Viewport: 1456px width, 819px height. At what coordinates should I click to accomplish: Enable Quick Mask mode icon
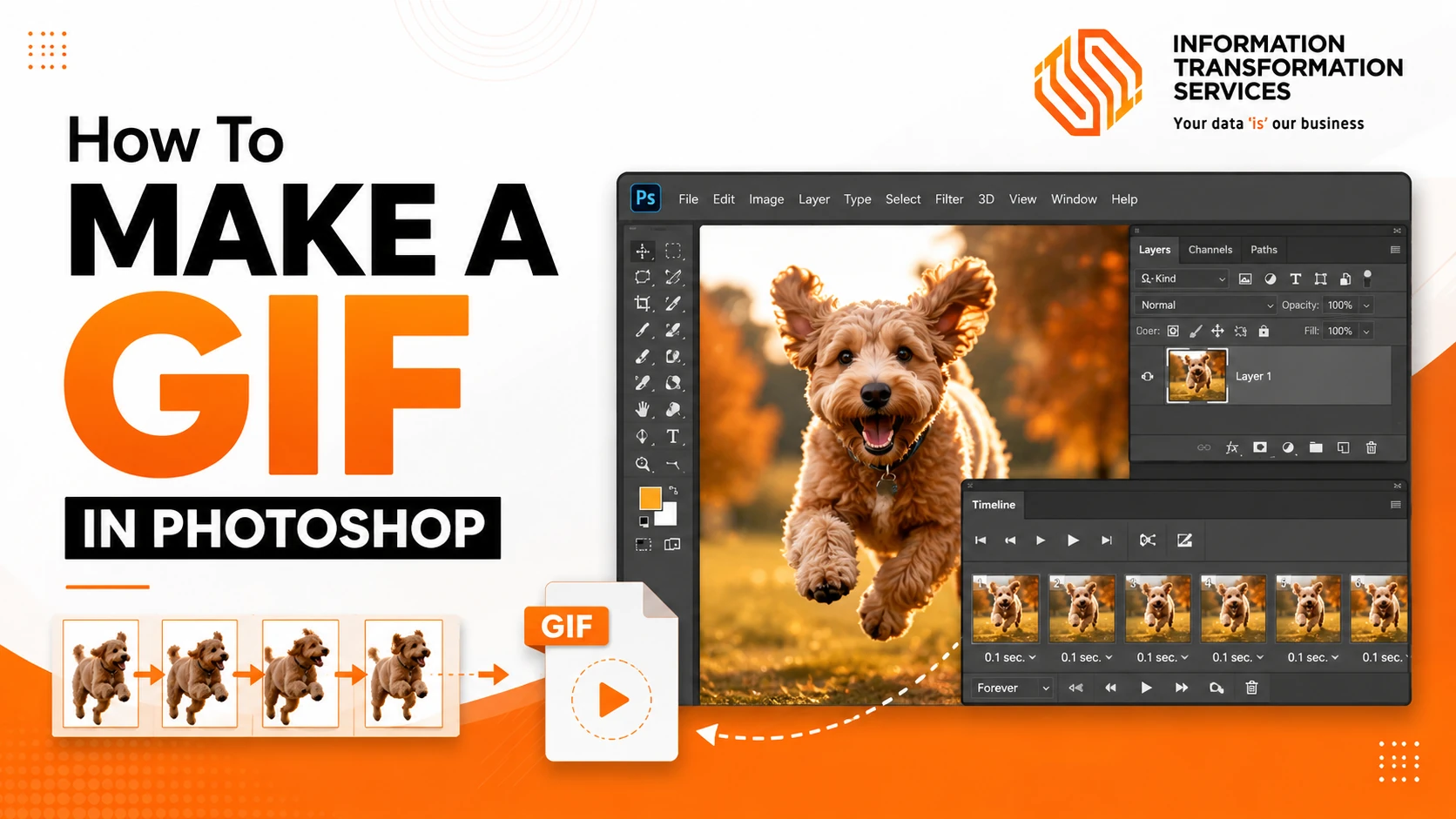click(643, 545)
